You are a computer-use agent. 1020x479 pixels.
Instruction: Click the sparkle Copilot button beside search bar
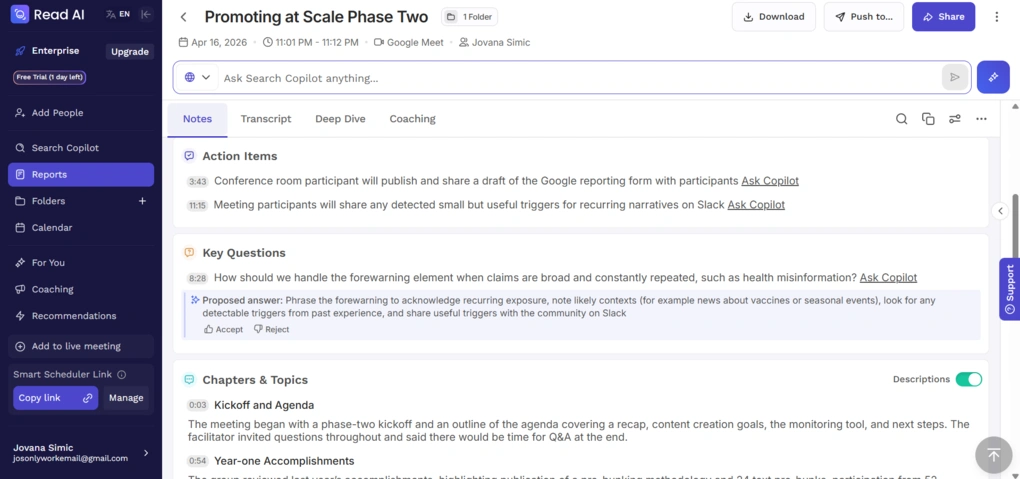click(x=992, y=77)
